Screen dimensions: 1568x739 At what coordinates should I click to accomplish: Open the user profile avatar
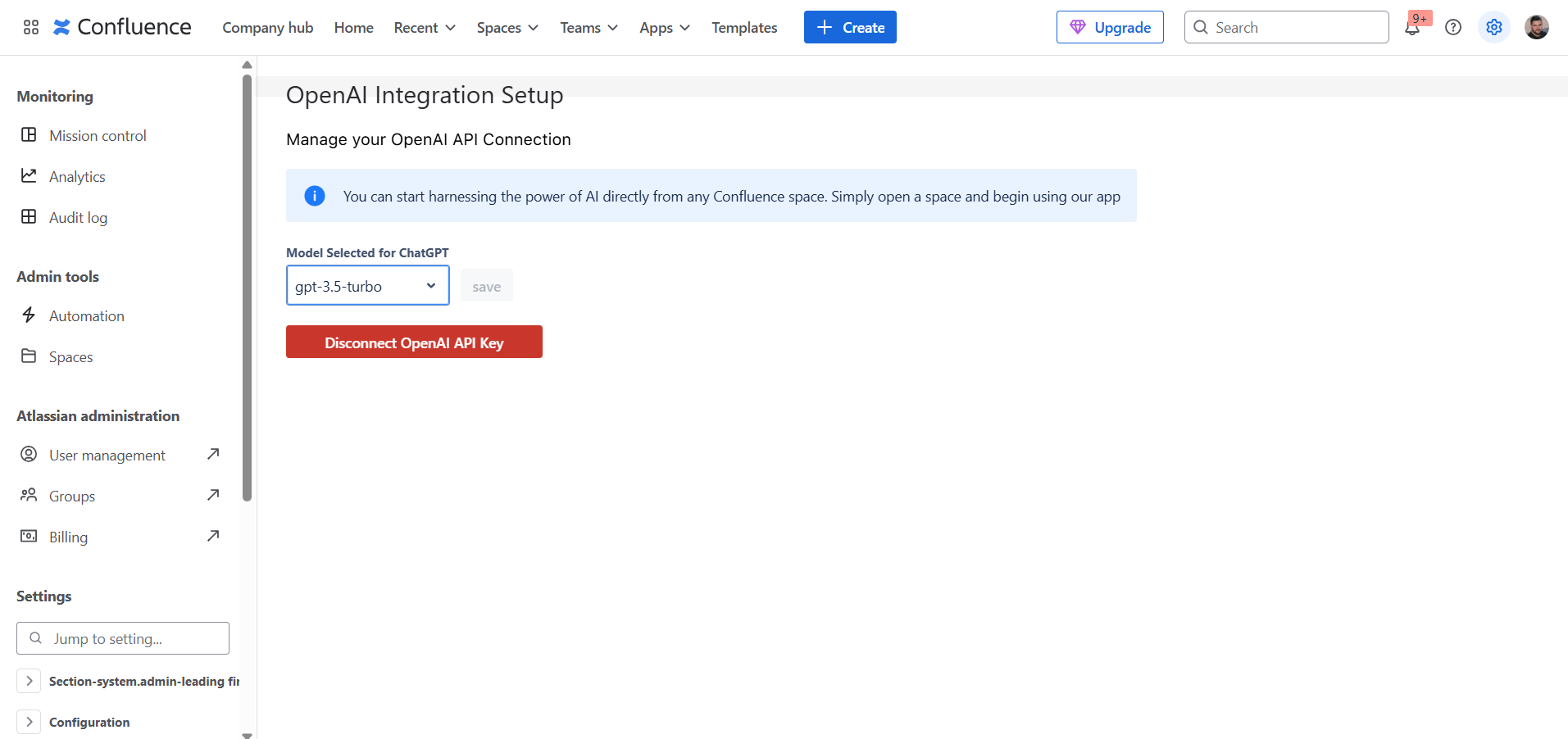[x=1536, y=28]
